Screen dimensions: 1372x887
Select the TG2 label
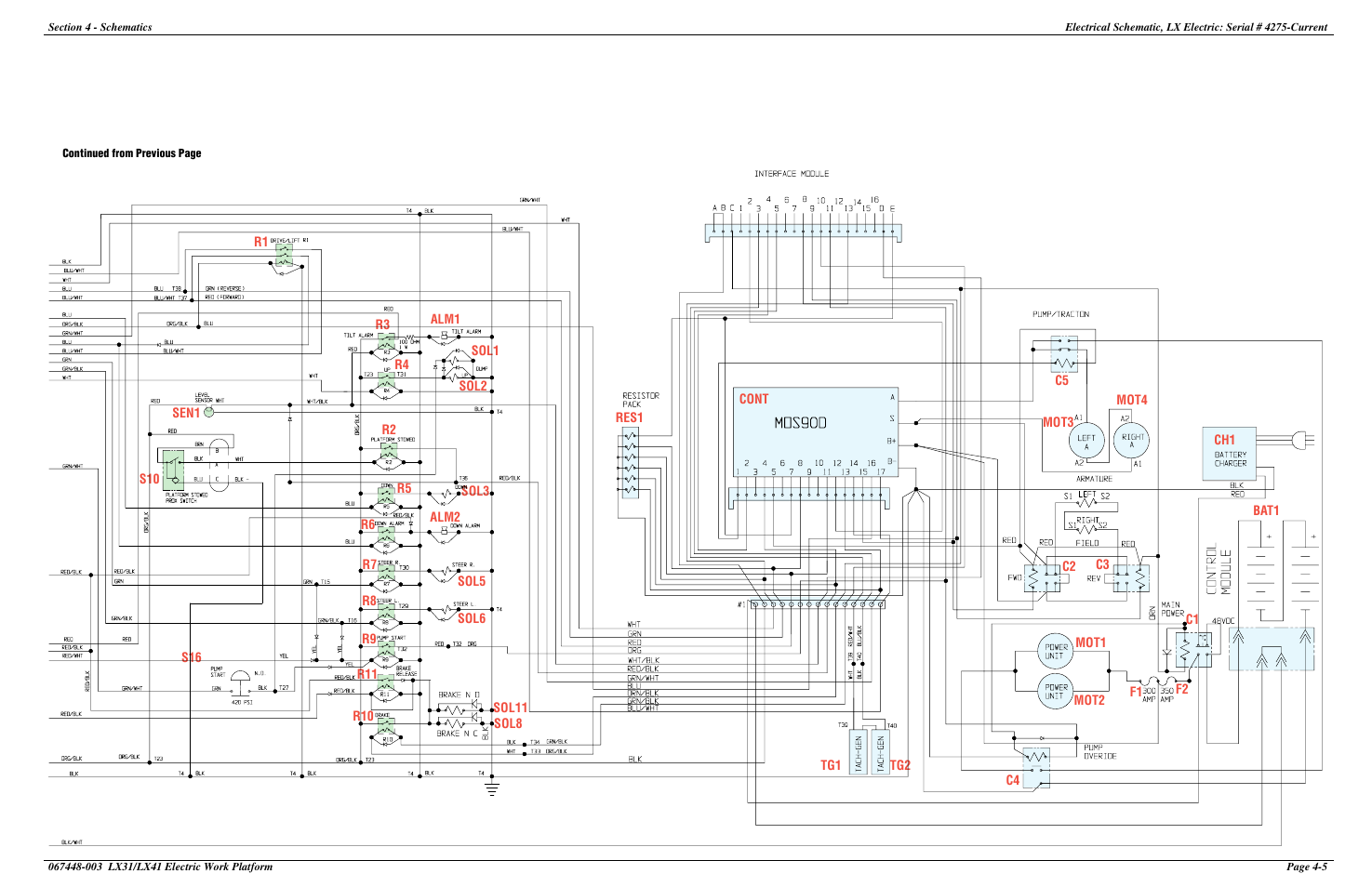(x=900, y=765)
